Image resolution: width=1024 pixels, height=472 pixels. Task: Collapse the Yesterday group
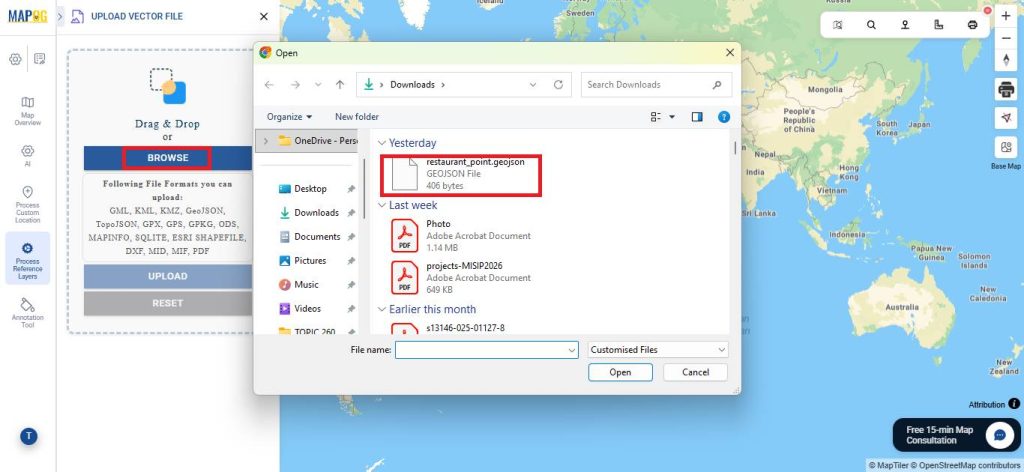382,143
